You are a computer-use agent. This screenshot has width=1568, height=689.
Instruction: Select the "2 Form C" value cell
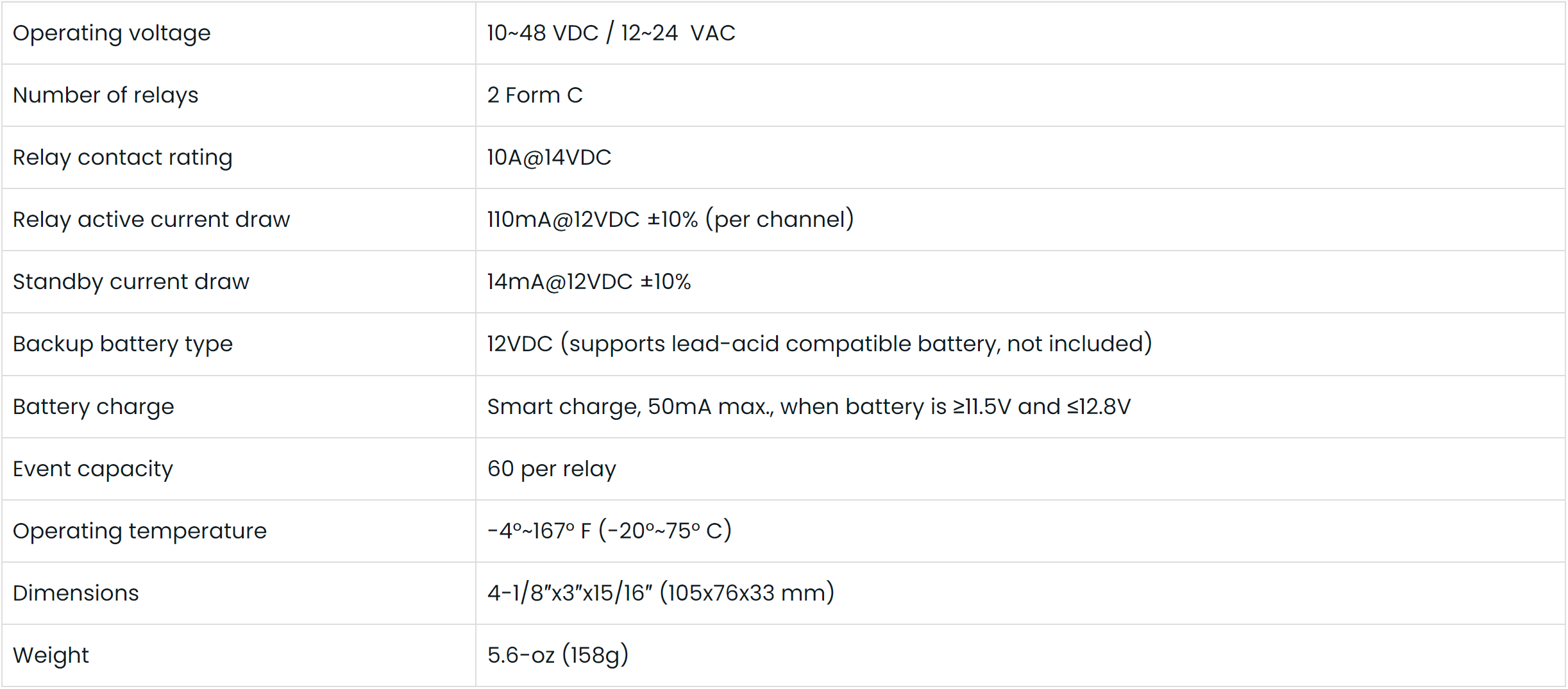535,95
